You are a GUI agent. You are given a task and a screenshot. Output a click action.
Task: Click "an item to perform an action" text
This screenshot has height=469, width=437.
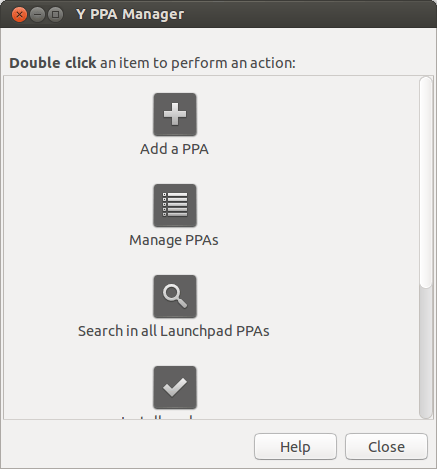[196, 63]
